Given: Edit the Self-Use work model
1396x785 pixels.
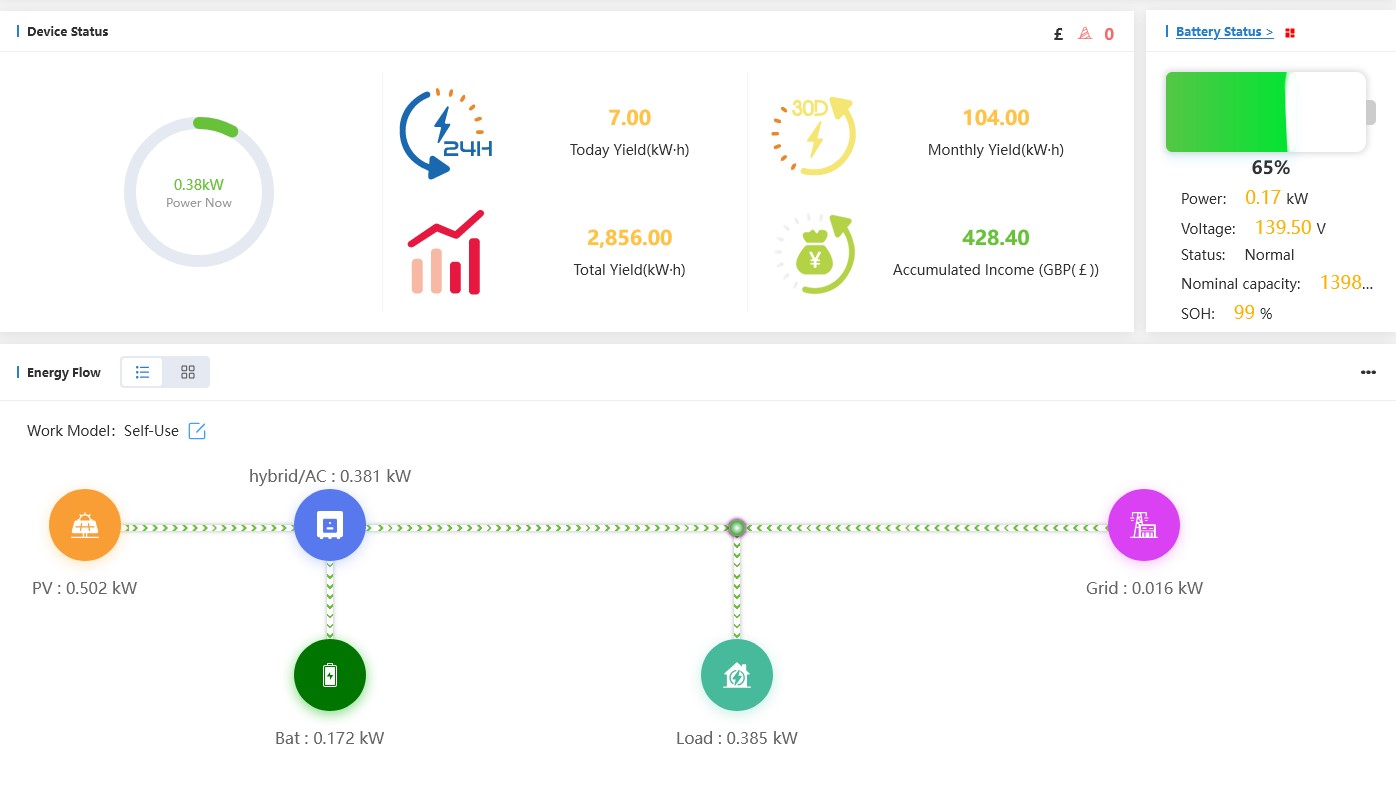Looking at the screenshot, I should click(x=197, y=431).
